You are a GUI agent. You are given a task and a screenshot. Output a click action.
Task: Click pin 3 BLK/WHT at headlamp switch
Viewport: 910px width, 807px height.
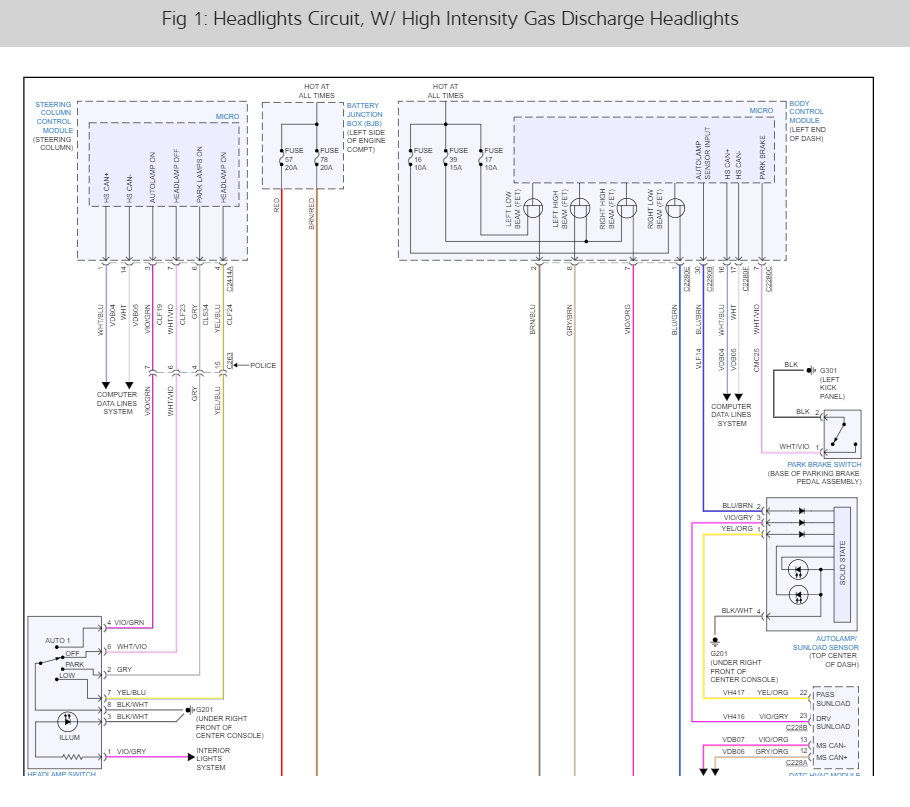tap(128, 716)
